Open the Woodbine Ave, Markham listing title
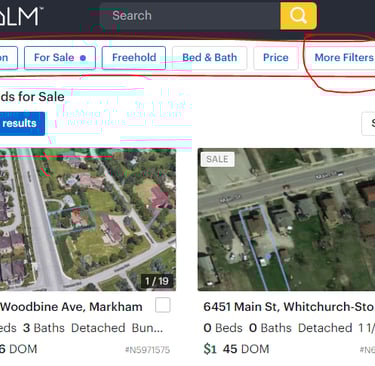Image resolution: width=375 pixels, height=366 pixels. 71,307
